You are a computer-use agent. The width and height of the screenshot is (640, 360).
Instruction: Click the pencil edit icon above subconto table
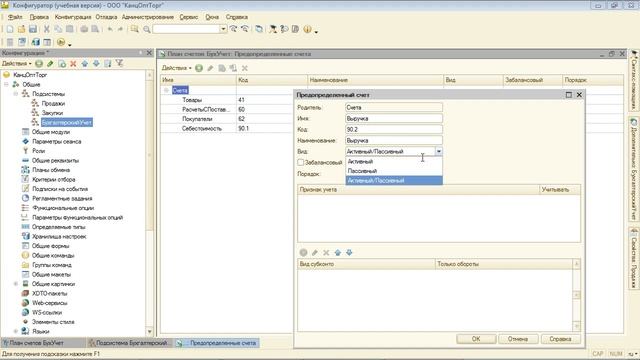click(315, 253)
